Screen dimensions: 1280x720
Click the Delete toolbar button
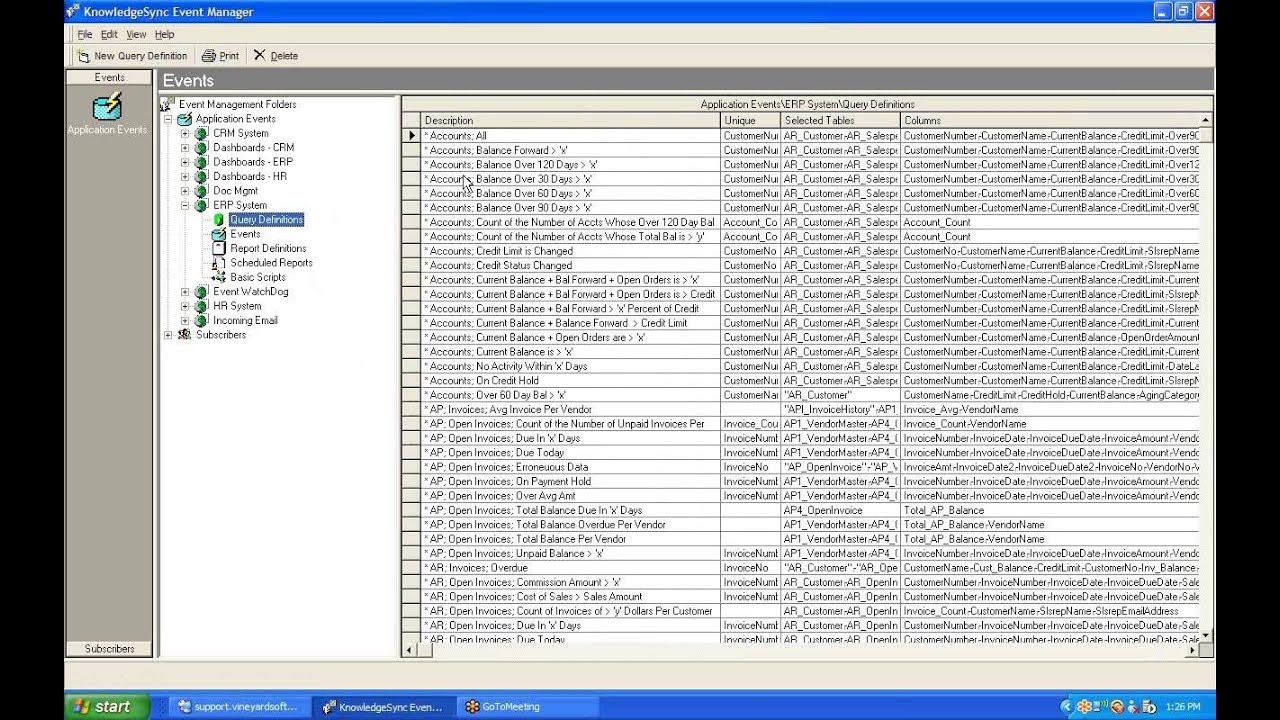[x=275, y=56]
